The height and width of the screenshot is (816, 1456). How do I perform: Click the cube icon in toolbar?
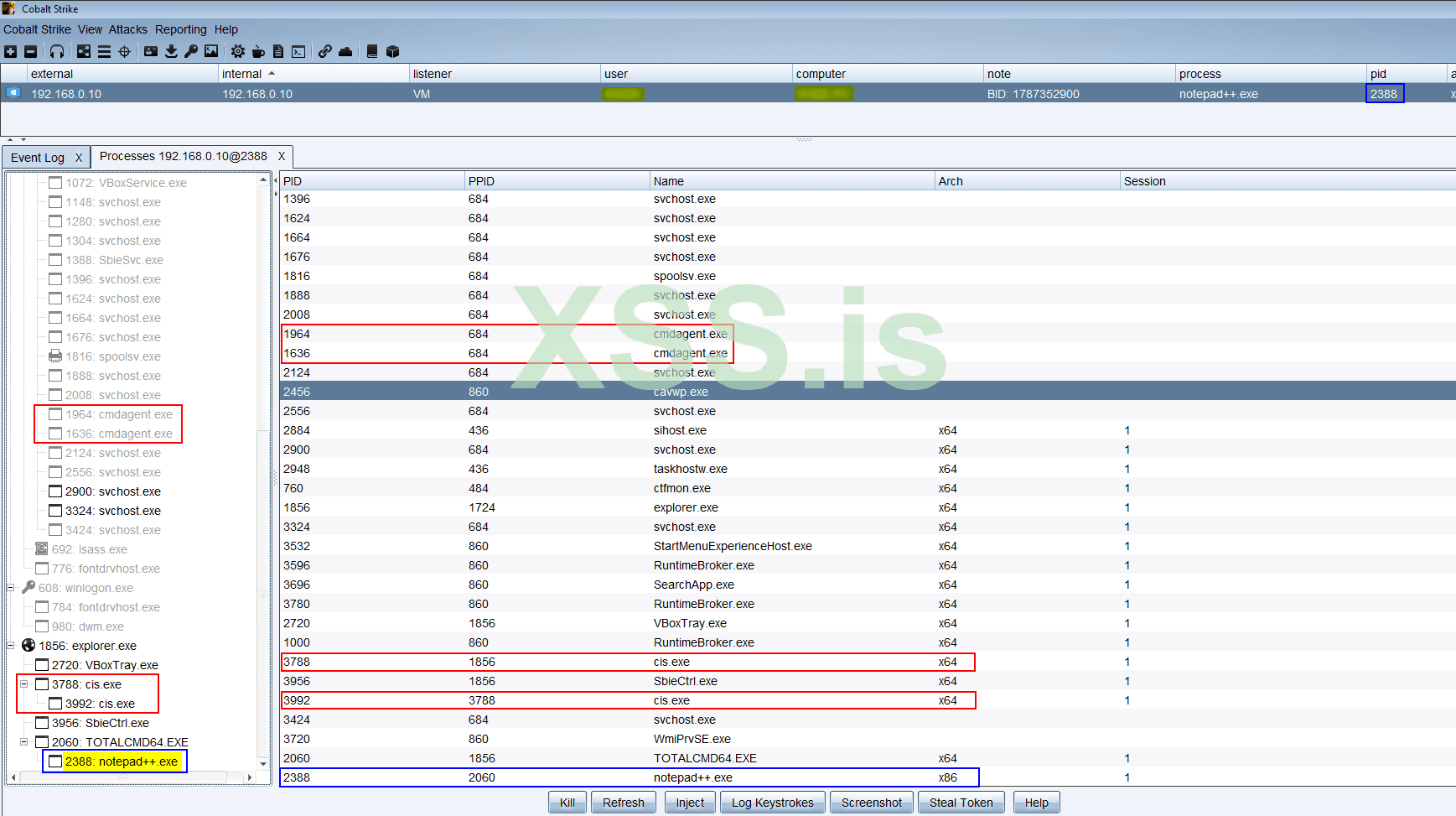[x=392, y=52]
